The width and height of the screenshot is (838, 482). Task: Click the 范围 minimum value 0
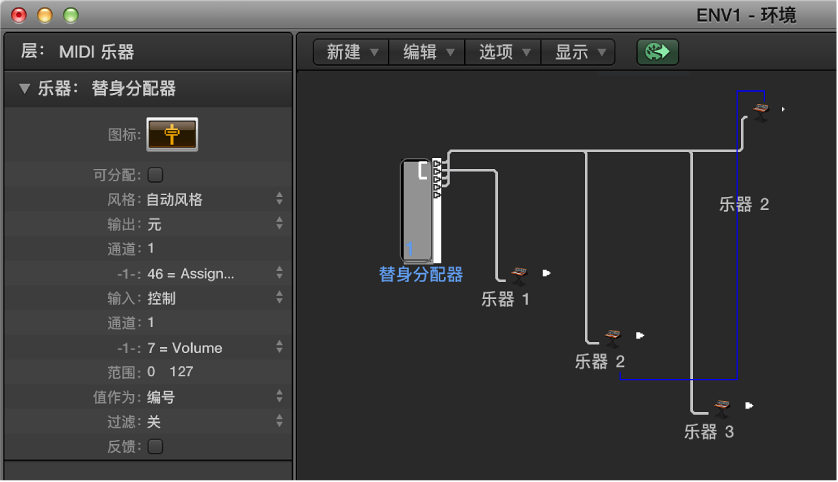point(151,372)
